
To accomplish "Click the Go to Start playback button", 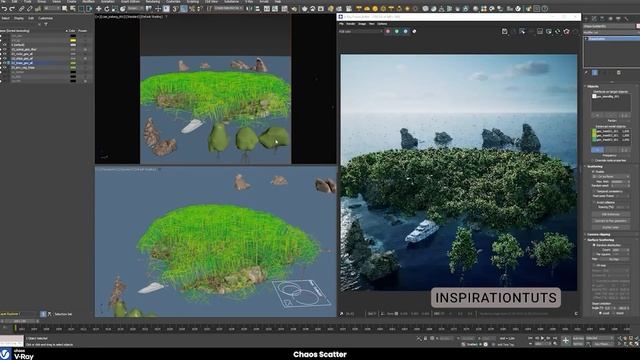I will [530, 338].
